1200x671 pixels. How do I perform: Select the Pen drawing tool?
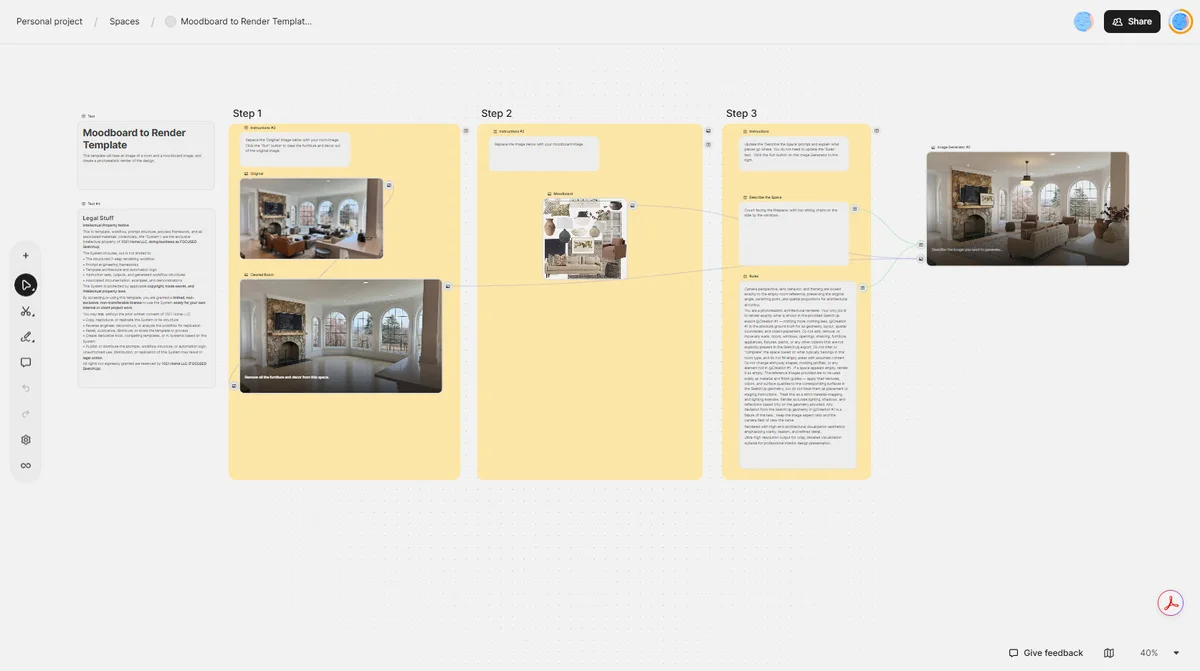pos(25,336)
